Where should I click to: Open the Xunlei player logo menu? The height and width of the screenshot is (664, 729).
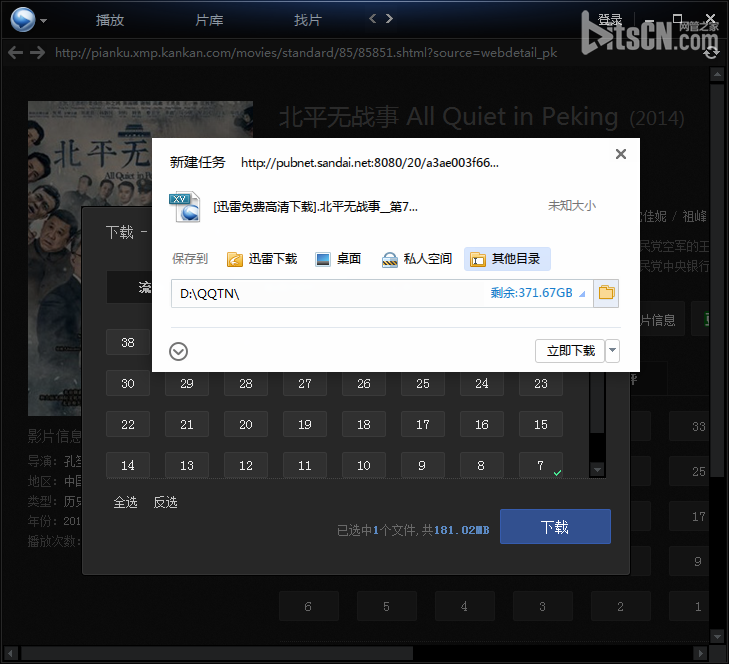23,20
